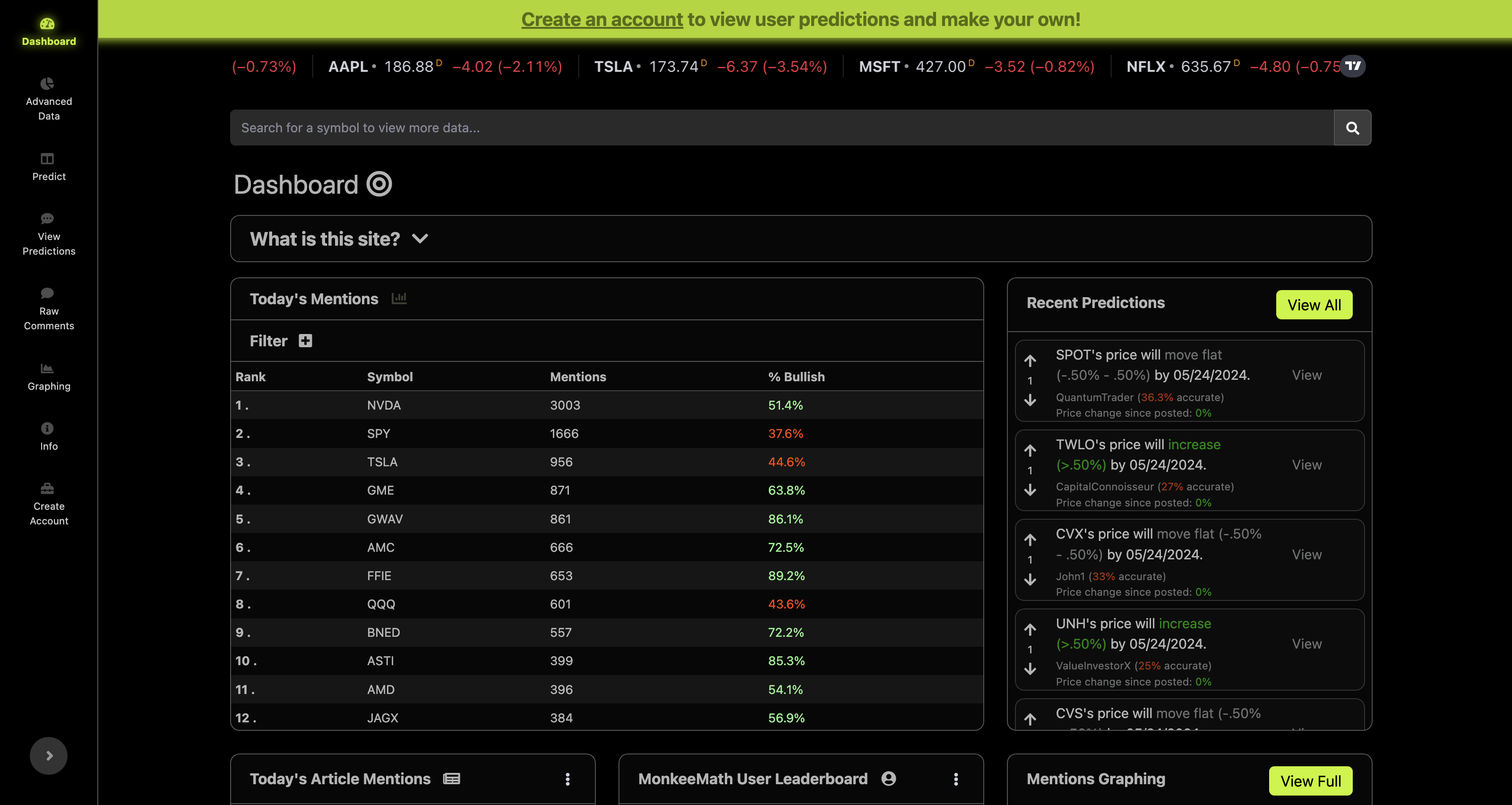The height and width of the screenshot is (805, 1512).
Task: Click View Full for Mentions Graphing
Action: point(1310,781)
